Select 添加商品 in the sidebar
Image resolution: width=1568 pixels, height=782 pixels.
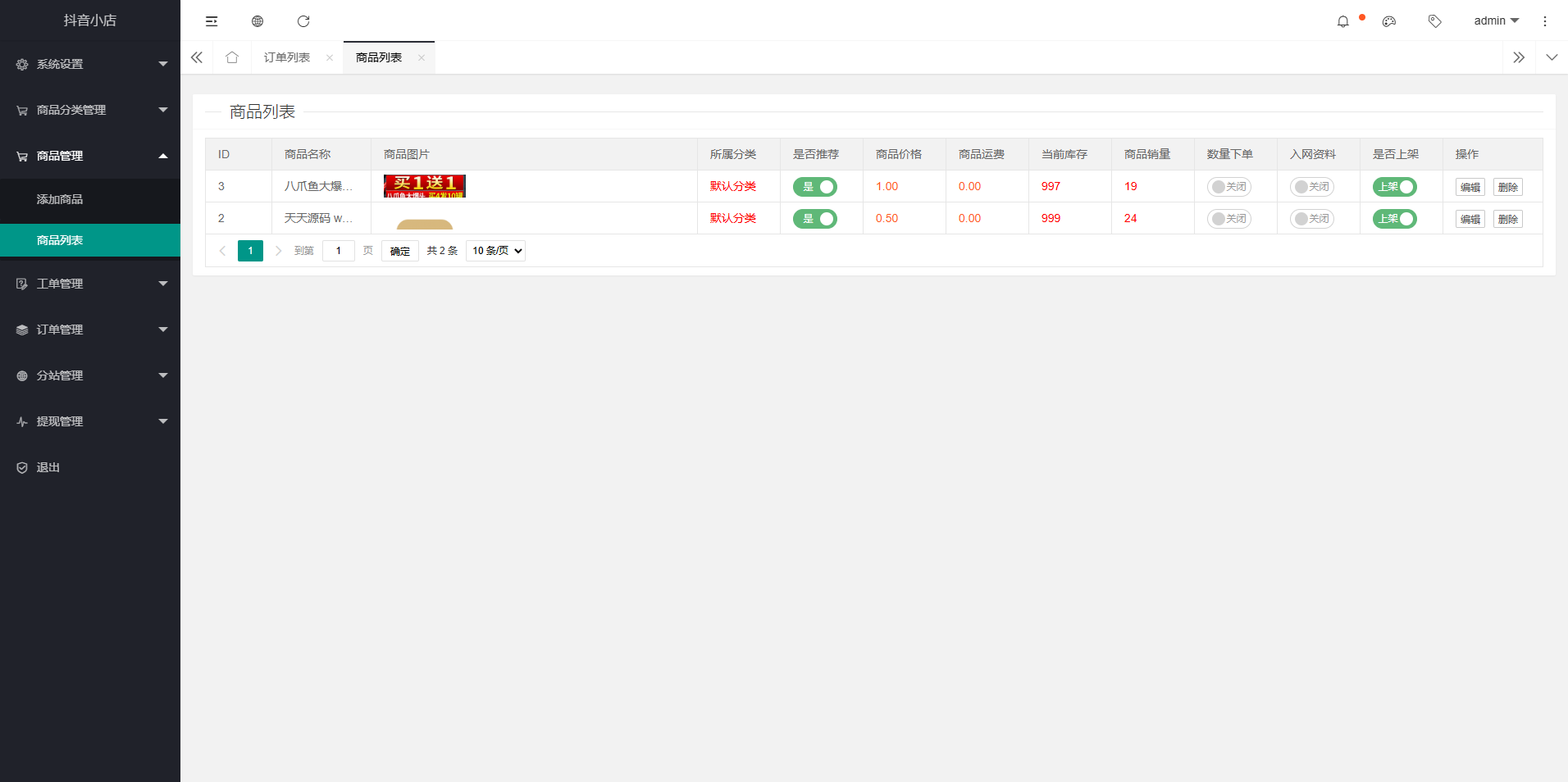[60, 199]
